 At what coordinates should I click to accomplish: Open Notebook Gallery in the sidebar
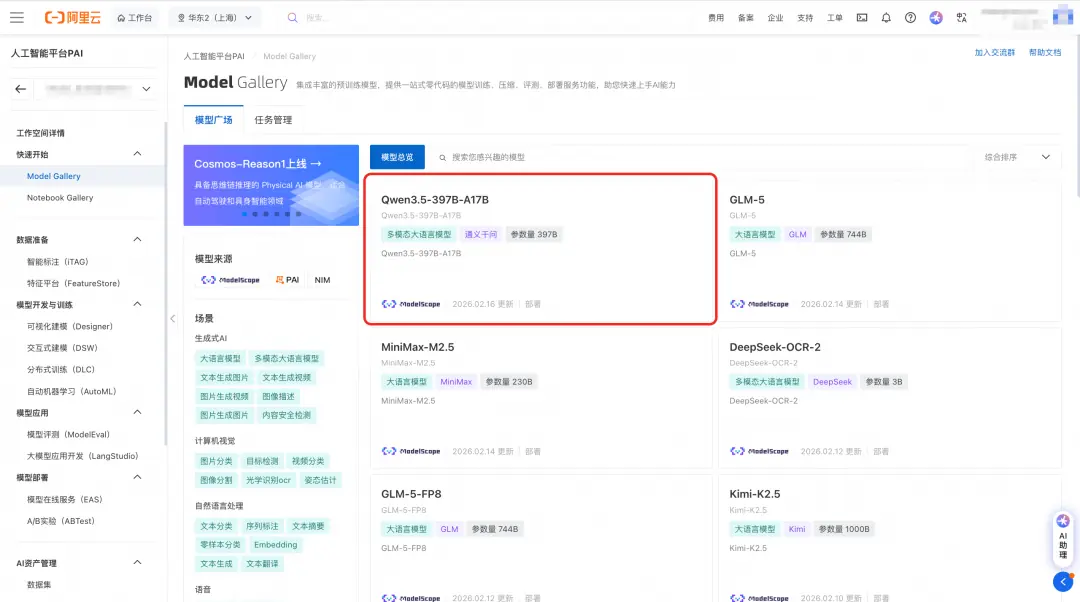tap(60, 198)
